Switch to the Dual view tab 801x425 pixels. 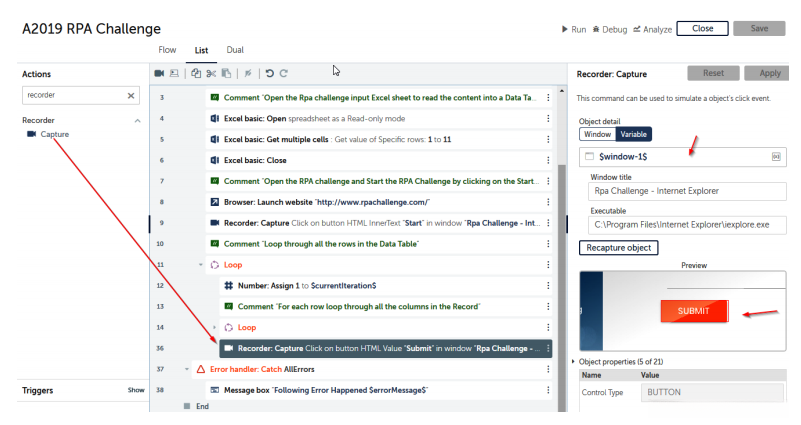tap(235, 50)
